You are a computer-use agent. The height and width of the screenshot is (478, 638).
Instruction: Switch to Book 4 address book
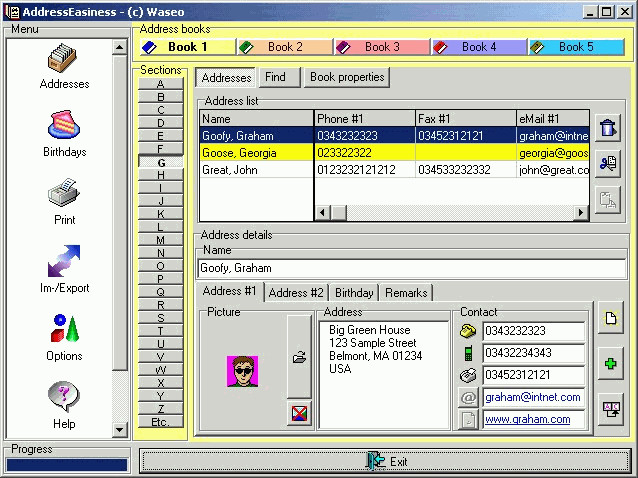point(479,47)
